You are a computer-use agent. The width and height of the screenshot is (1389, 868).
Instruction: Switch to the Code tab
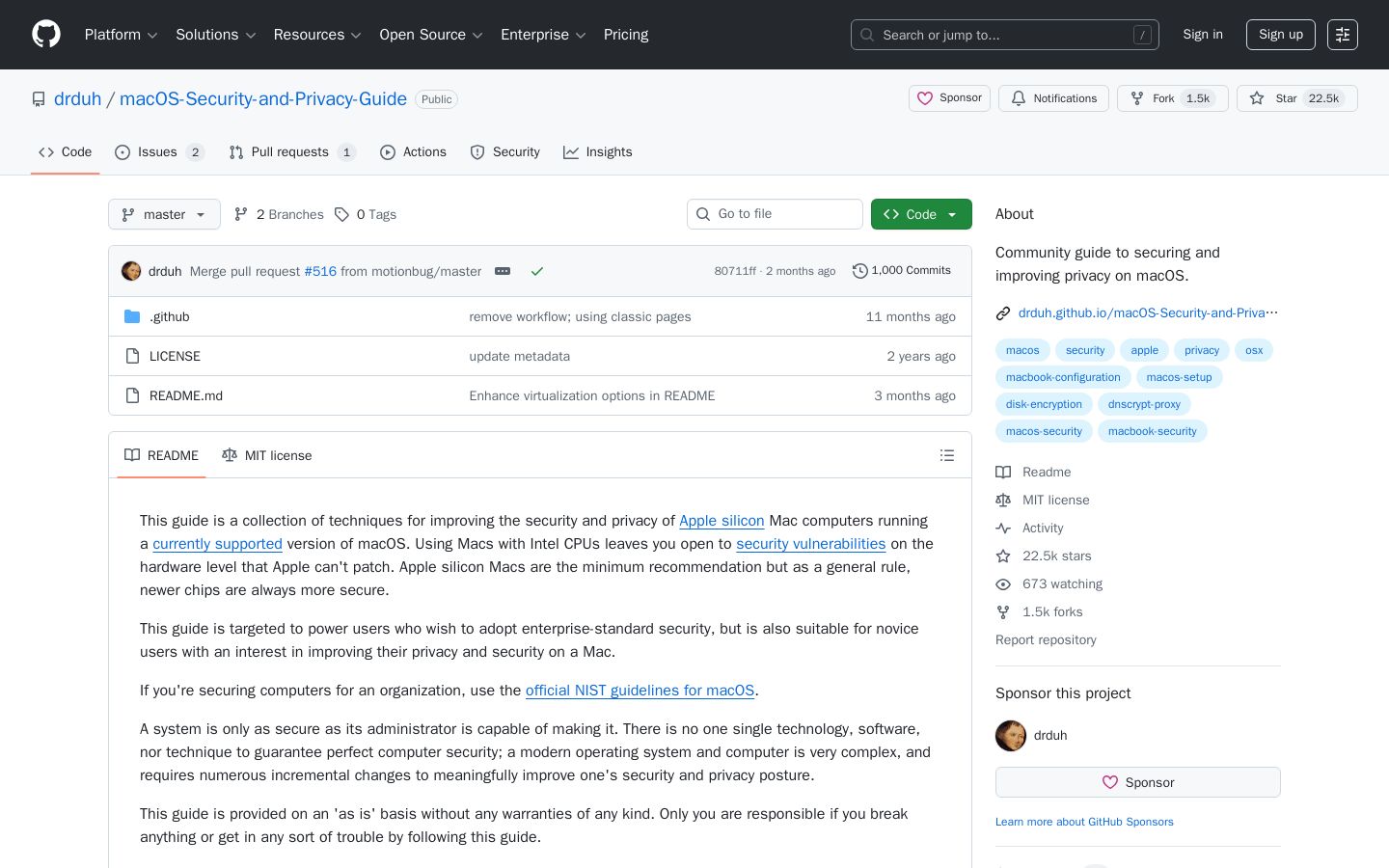[65, 152]
